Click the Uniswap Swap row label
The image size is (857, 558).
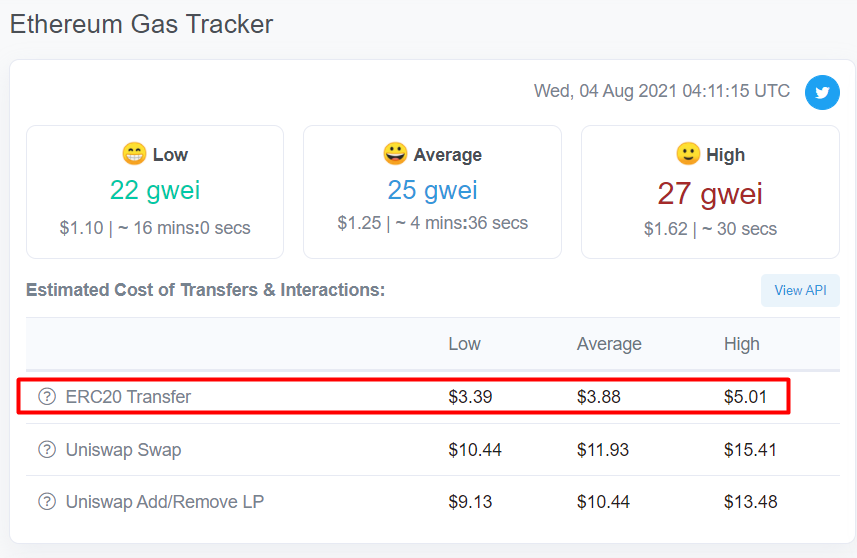click(124, 450)
